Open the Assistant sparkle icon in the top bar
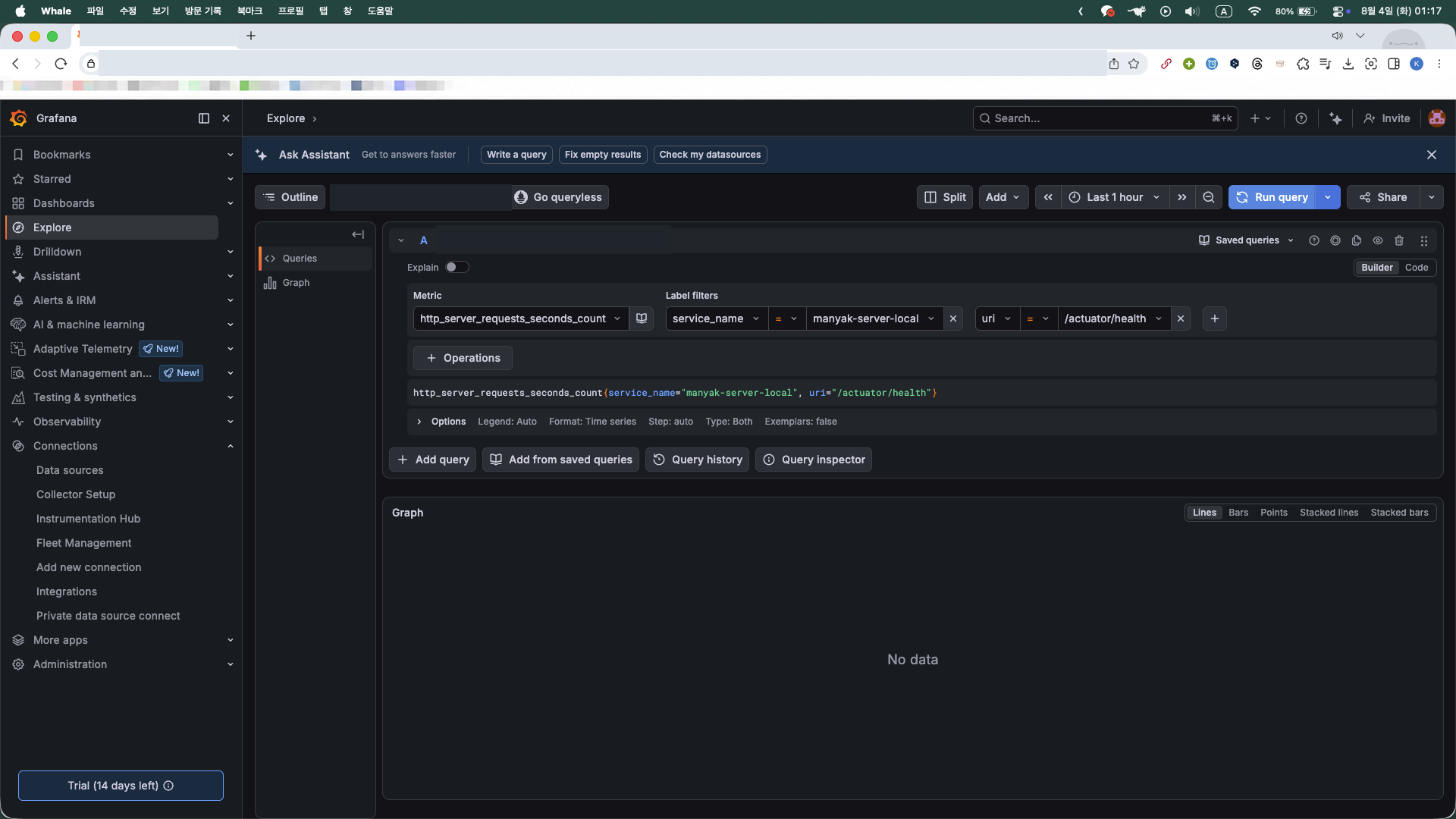The height and width of the screenshot is (819, 1456). pyautogui.click(x=1335, y=118)
